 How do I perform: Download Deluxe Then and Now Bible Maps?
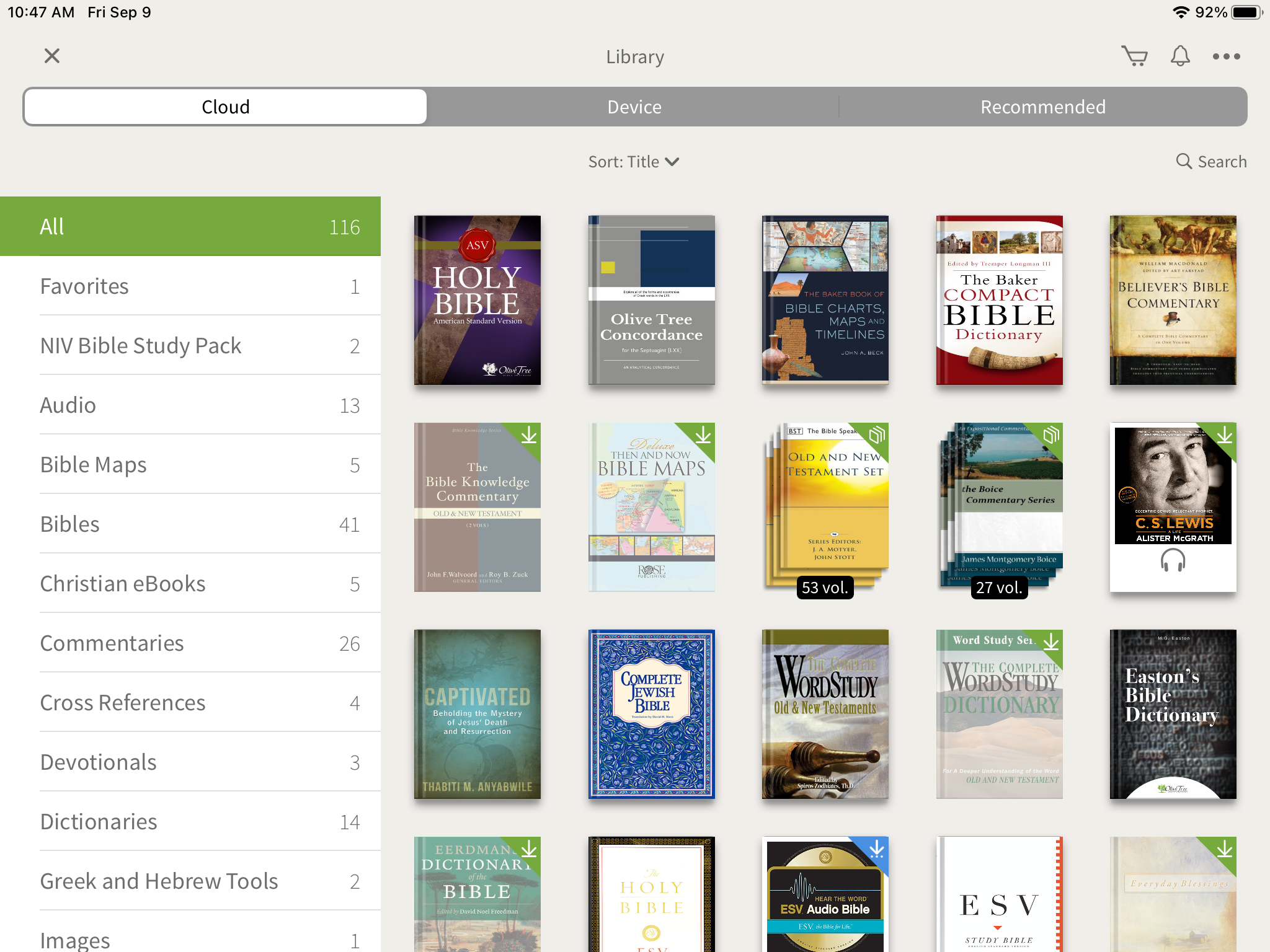point(703,436)
